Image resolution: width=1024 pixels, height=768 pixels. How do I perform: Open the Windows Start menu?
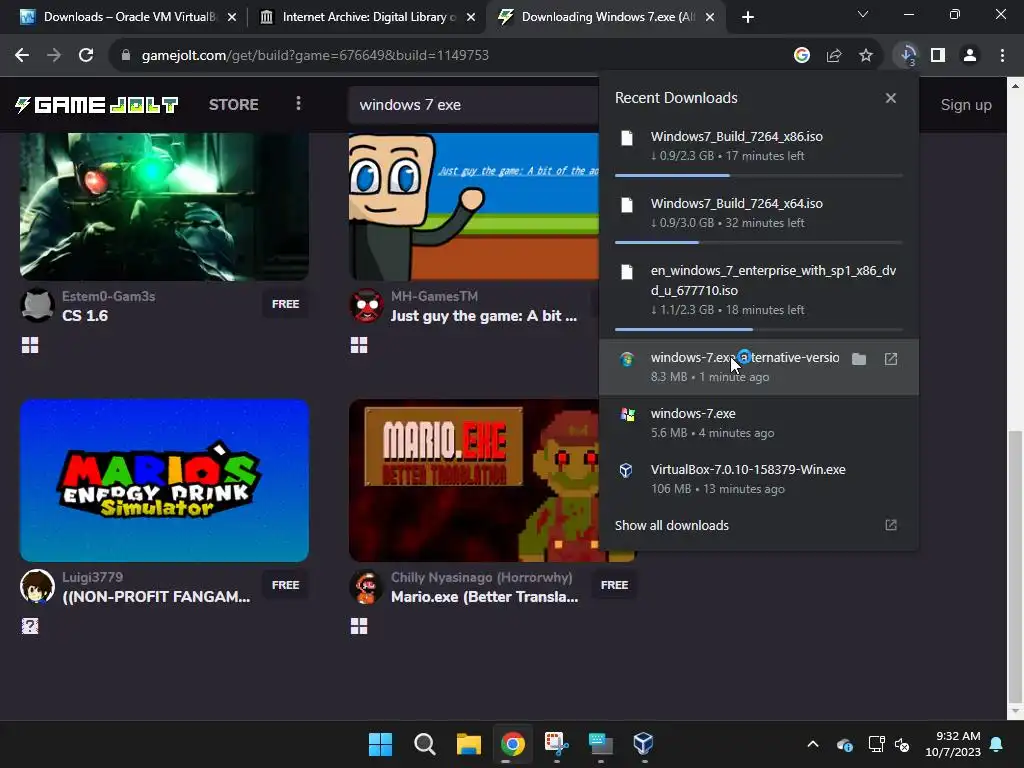tap(380, 744)
